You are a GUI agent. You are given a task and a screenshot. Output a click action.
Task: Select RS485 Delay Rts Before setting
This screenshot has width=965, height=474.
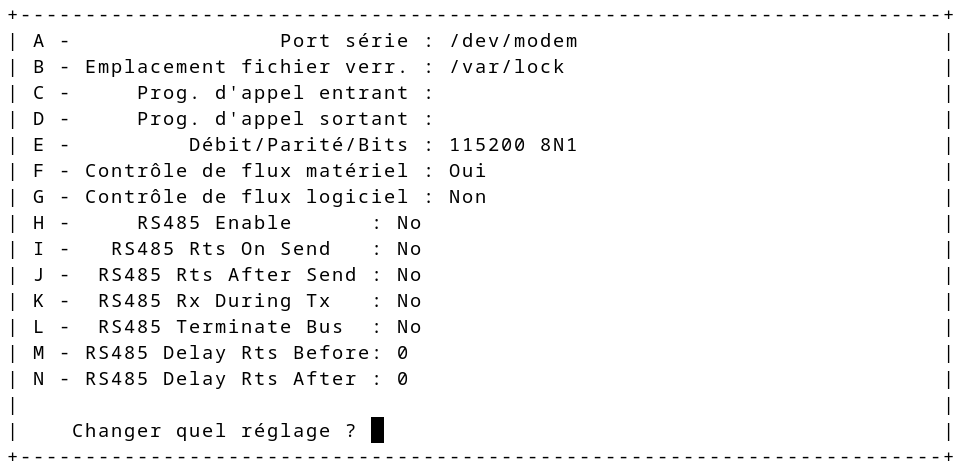tap(220, 353)
